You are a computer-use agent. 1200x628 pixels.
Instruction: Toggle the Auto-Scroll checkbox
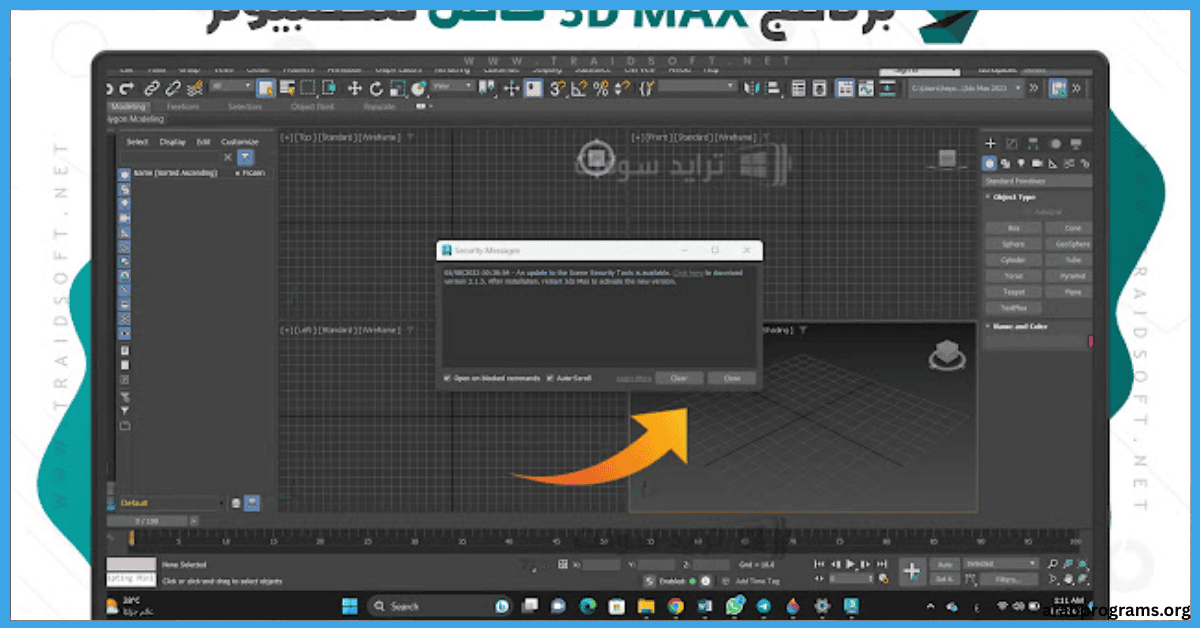click(550, 378)
